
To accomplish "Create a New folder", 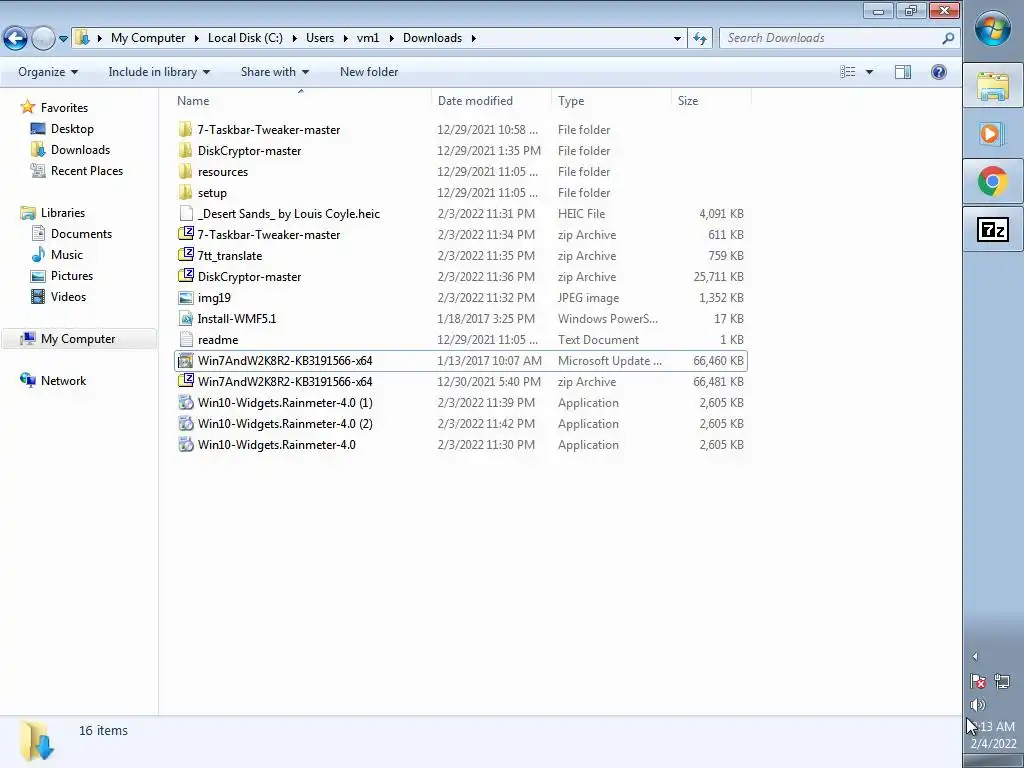I will 368,72.
